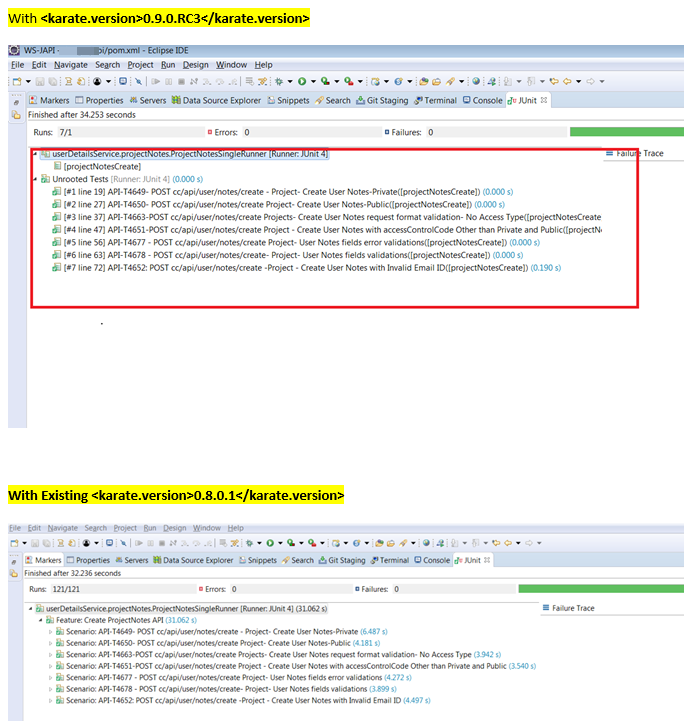Click the green Run icon in the 0.9.0.RC3 toolbar
Image resolution: width=684 pixels, height=721 pixels.
(302, 81)
